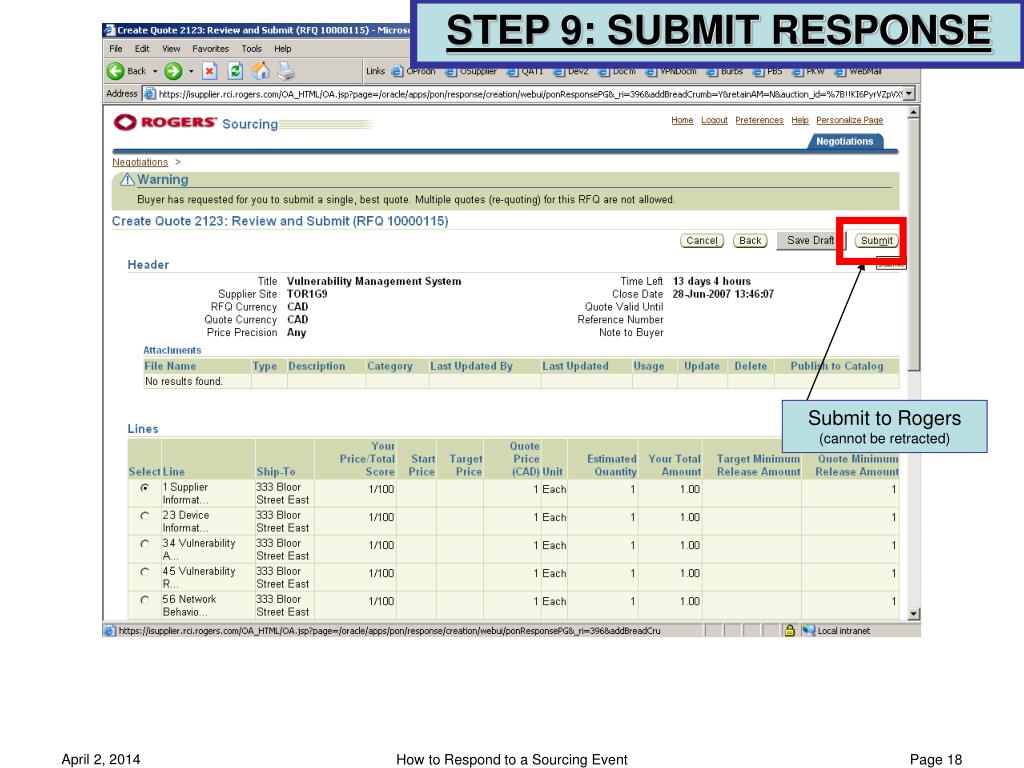Click the 'Ship-To' column header
Viewport: 1024px width, 768px height.
(x=276, y=472)
